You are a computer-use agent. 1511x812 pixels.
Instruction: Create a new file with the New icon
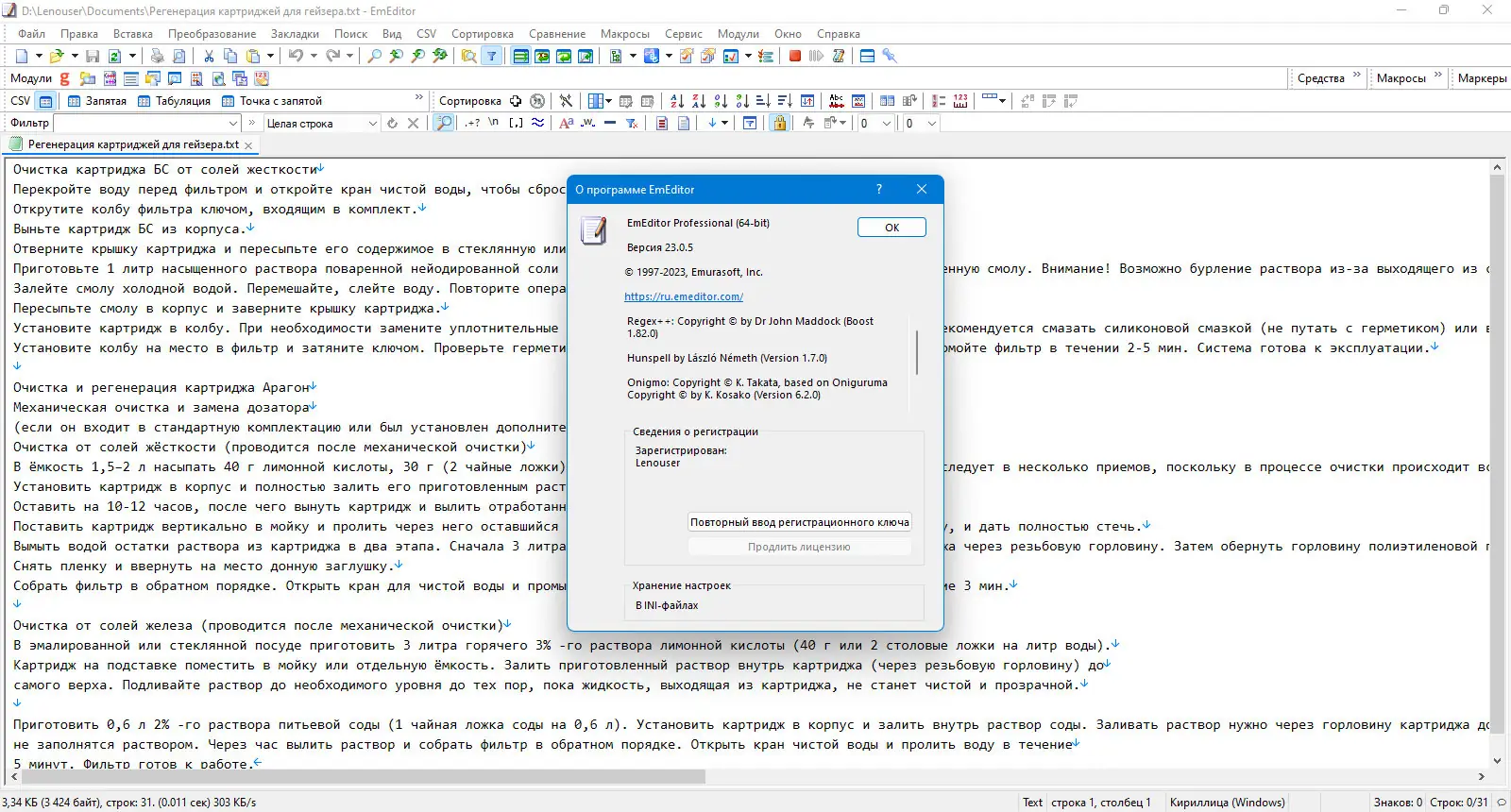click(x=22, y=56)
